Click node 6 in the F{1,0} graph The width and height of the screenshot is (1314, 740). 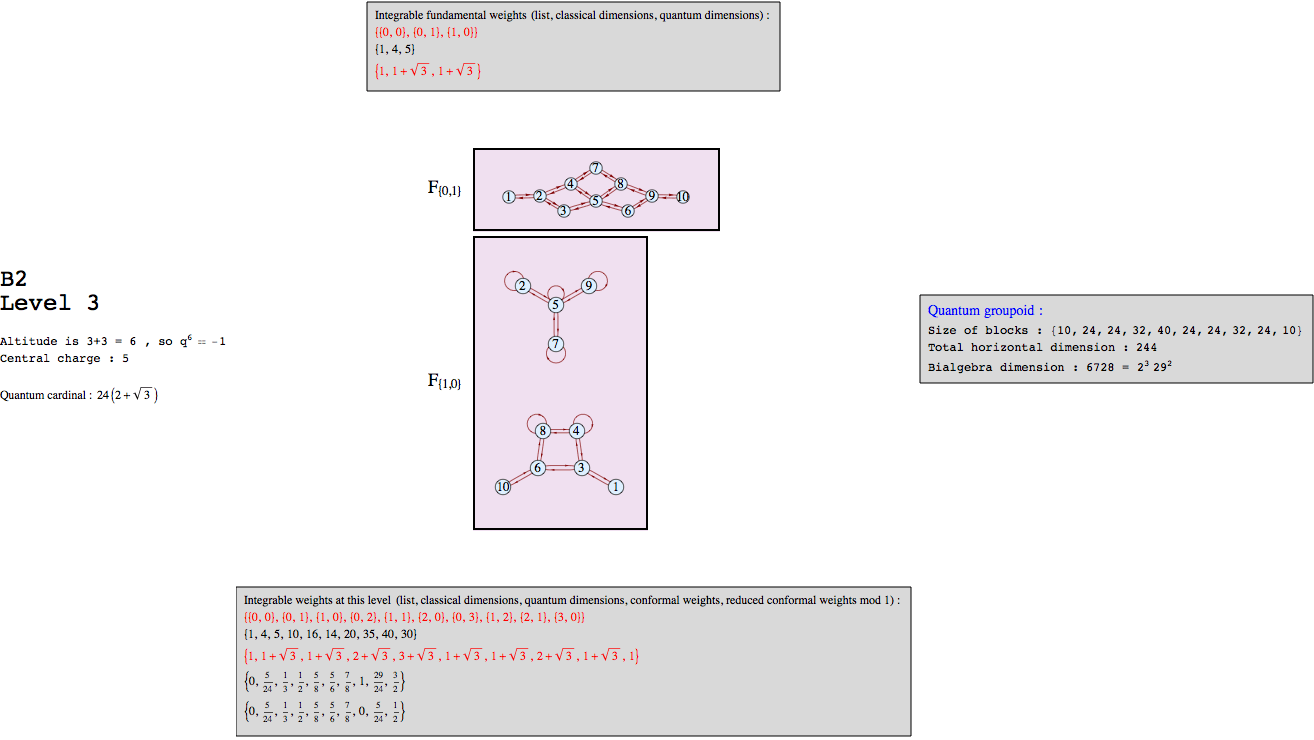[538, 468]
